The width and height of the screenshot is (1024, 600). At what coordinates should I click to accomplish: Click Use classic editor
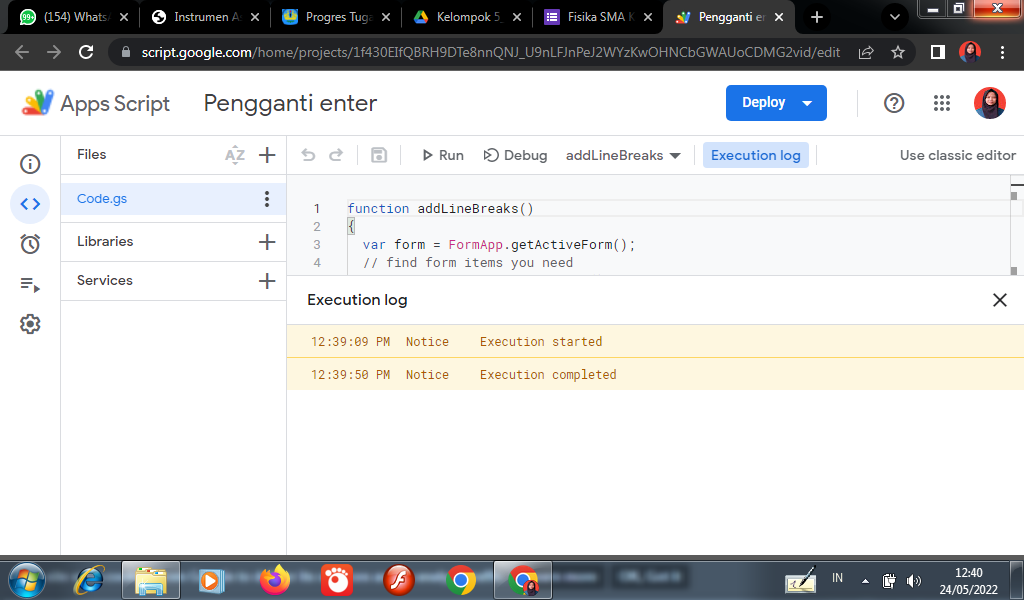pos(957,155)
